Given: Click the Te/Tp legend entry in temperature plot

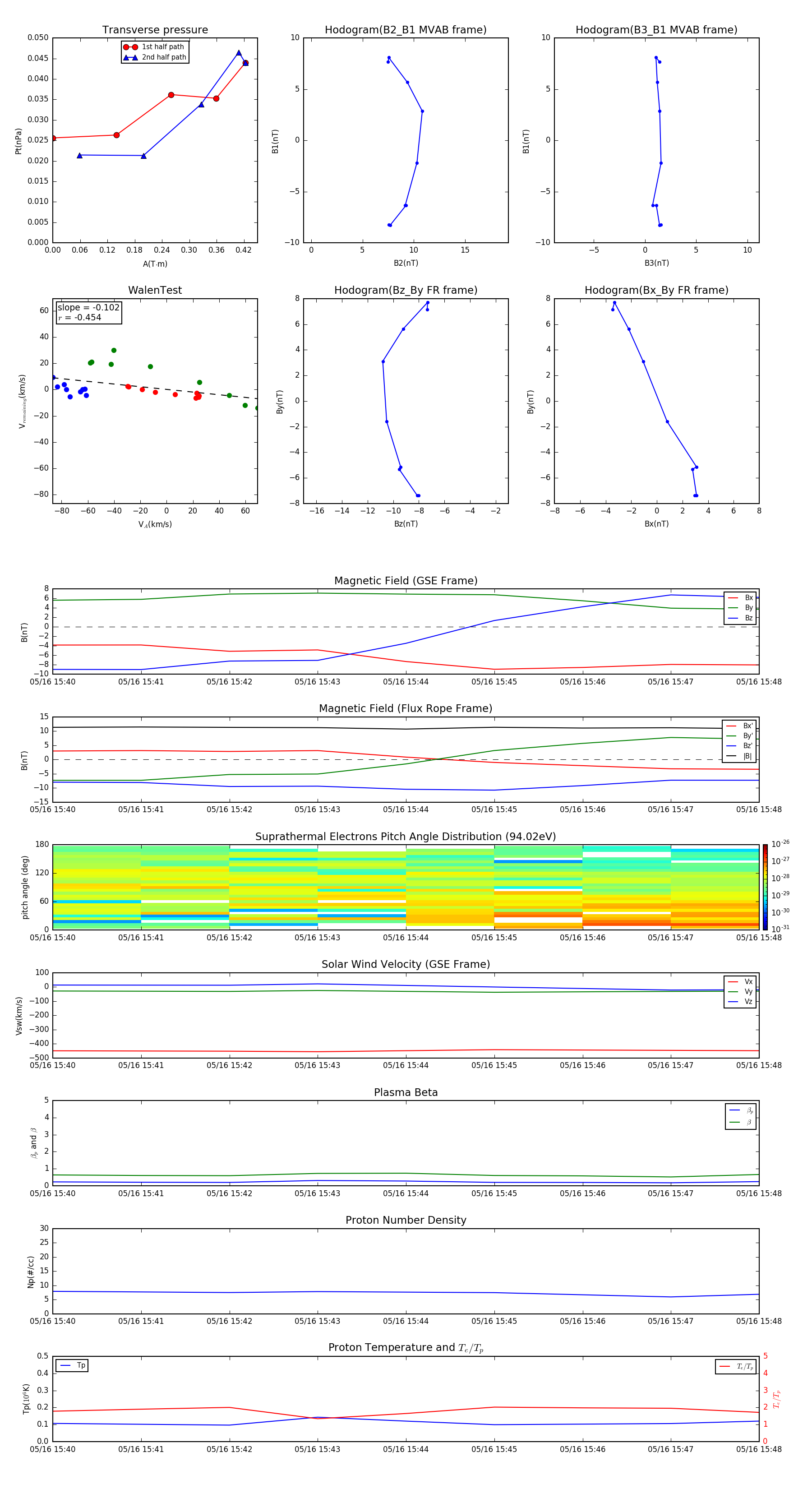Looking at the screenshot, I should (737, 1367).
